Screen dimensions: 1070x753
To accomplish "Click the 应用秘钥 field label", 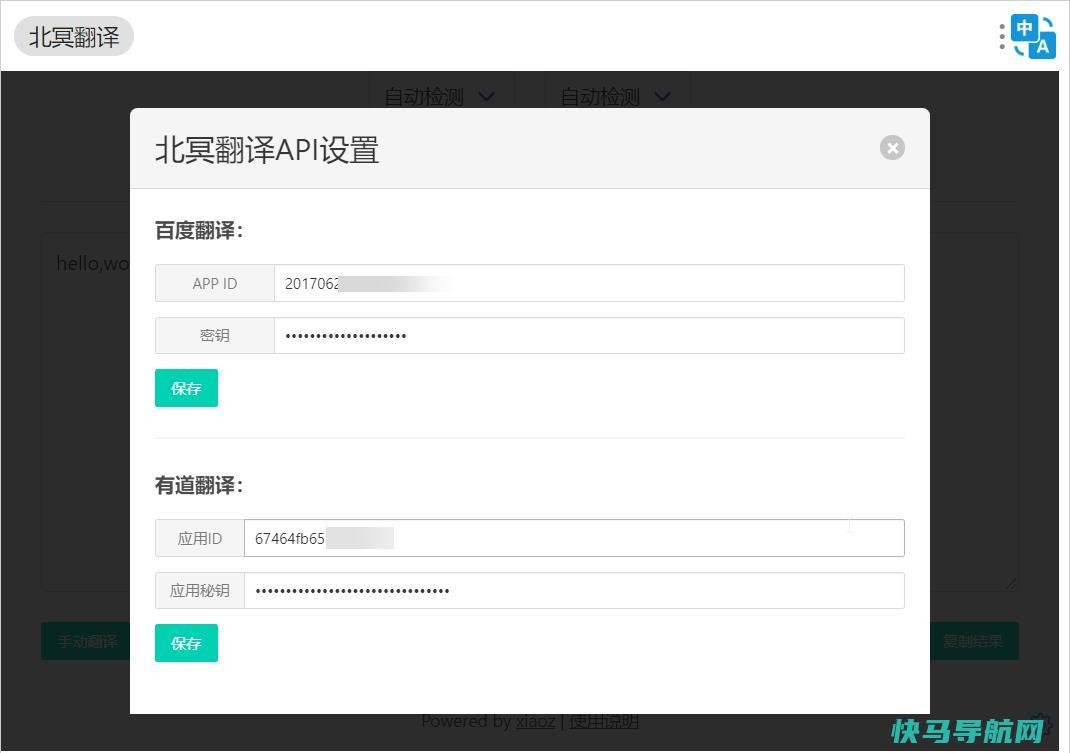I will click(200, 591).
